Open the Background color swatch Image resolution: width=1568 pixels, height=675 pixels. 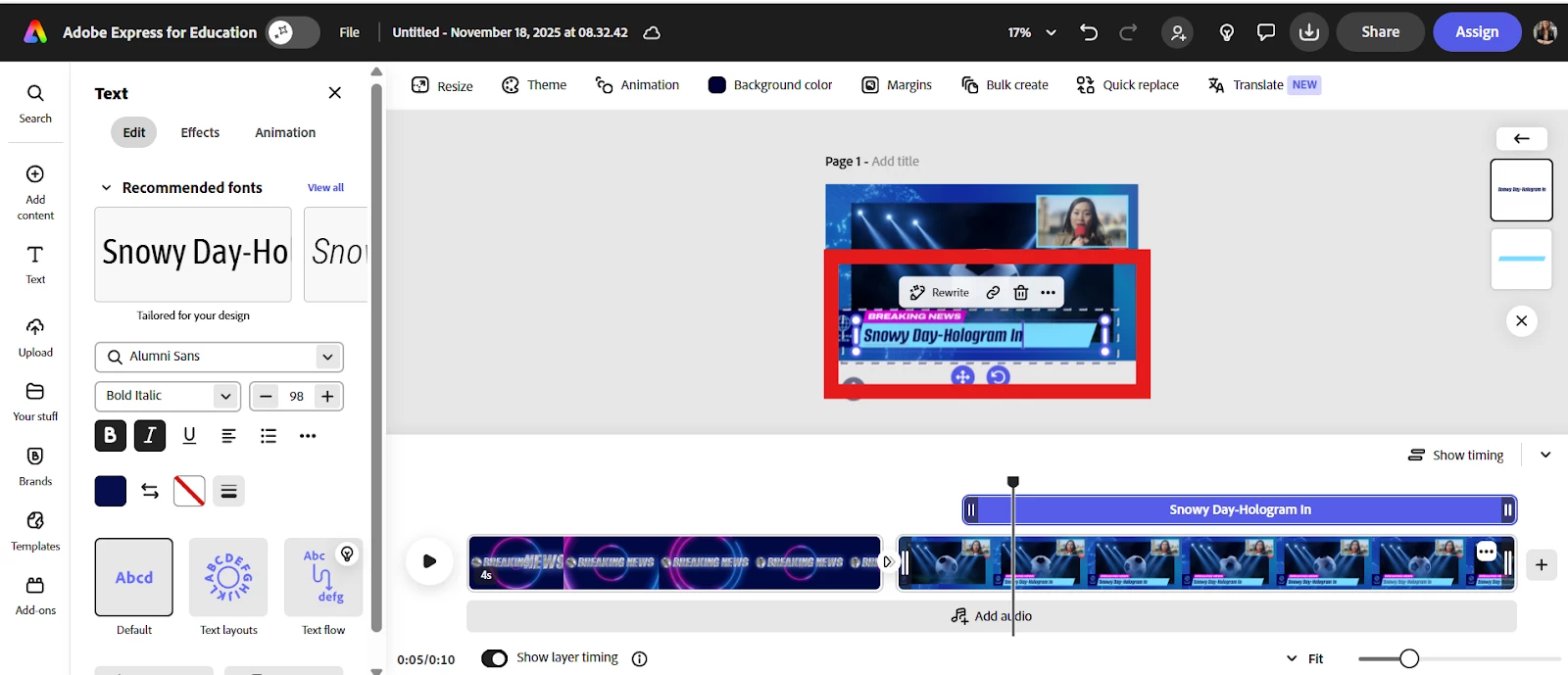717,85
